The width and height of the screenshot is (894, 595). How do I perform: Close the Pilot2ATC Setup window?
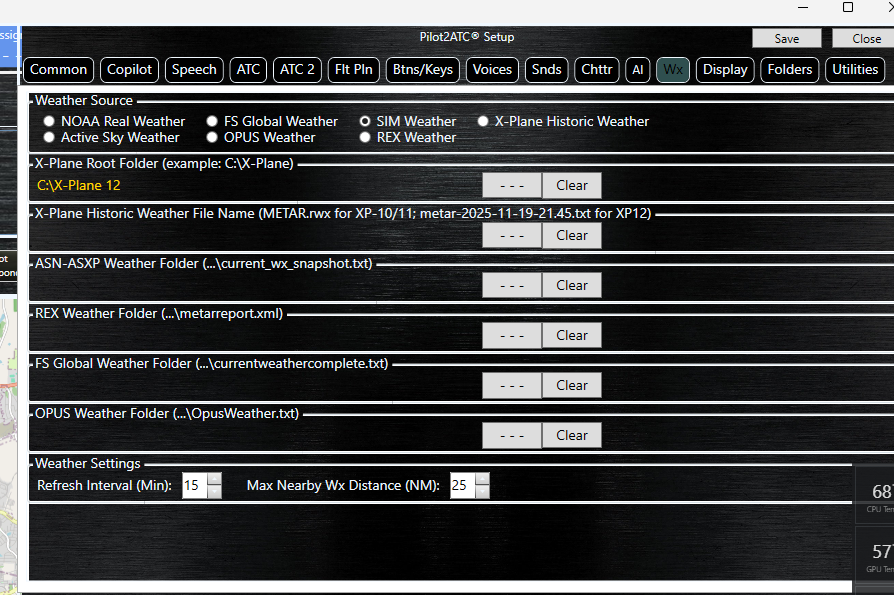865,39
